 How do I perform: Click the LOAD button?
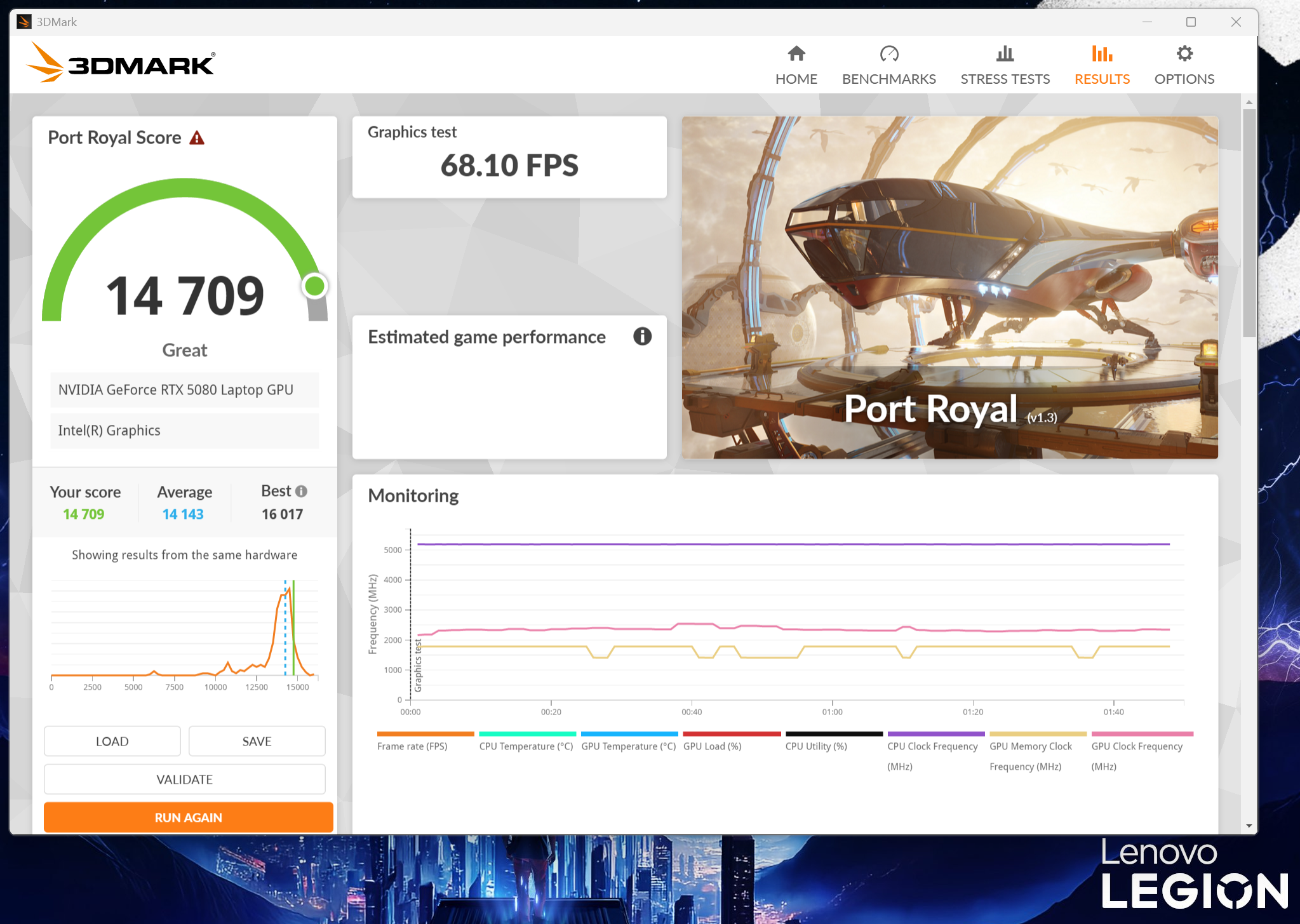(112, 741)
